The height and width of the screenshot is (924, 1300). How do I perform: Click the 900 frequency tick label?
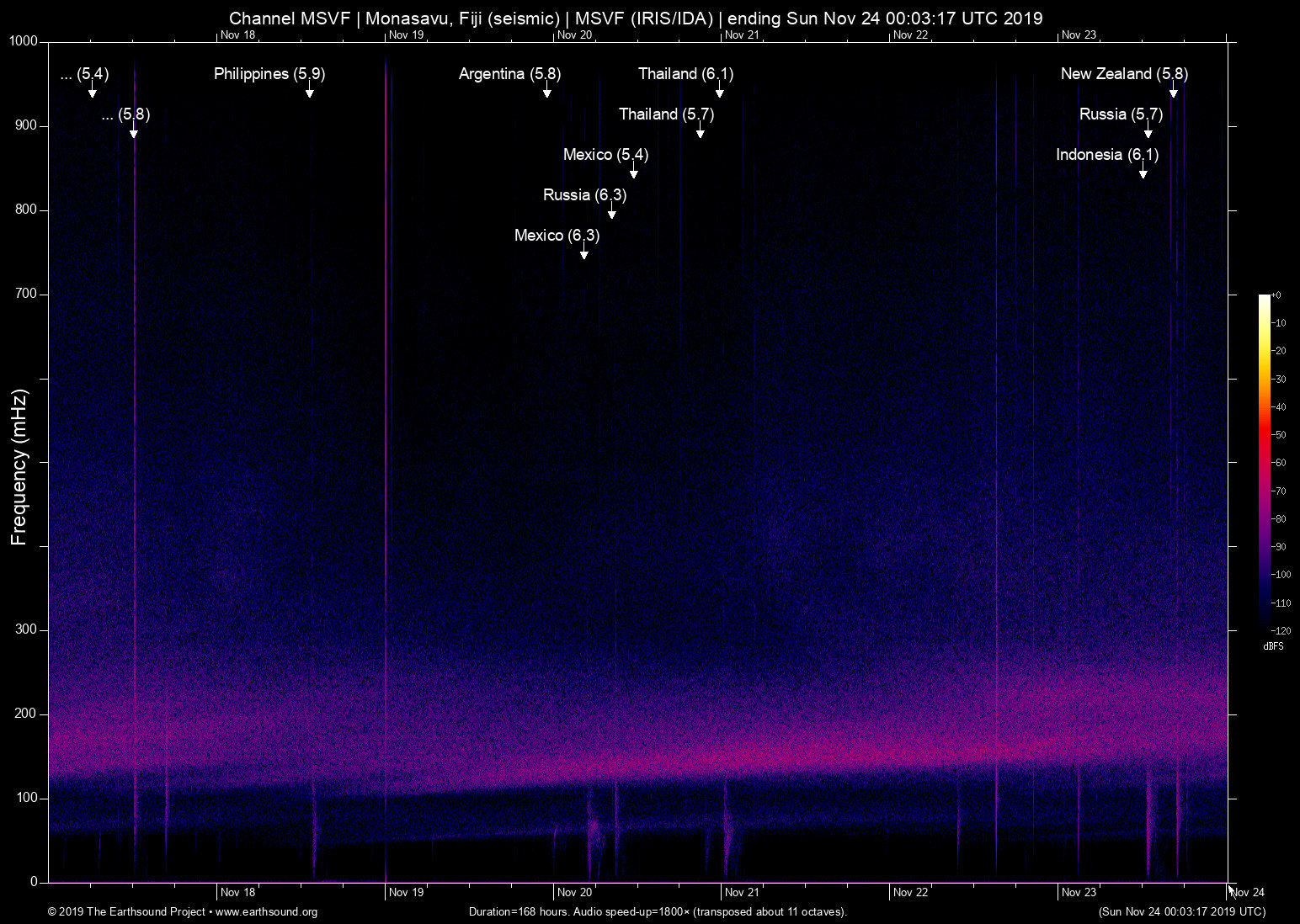click(26, 125)
